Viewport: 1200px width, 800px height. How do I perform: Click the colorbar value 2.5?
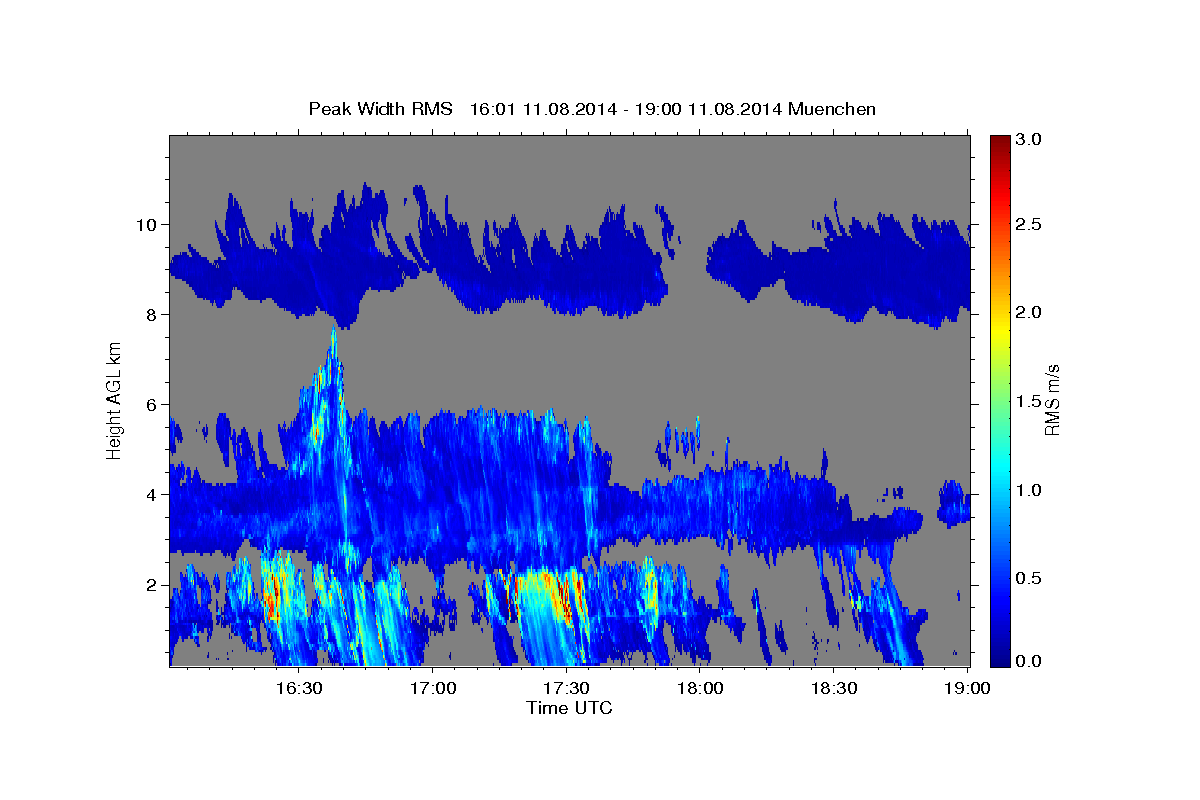pos(1030,224)
